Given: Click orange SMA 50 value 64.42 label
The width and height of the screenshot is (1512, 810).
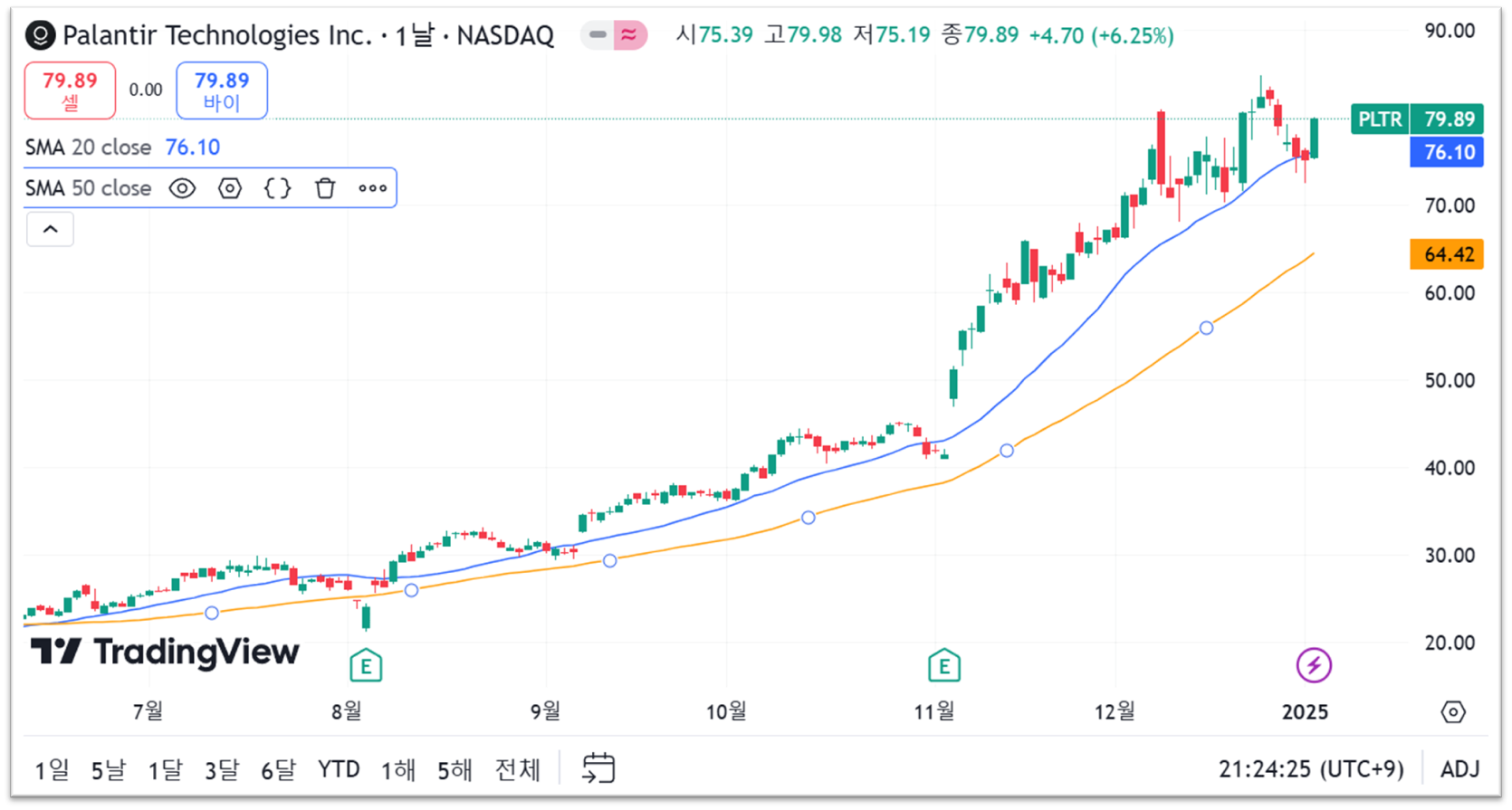Looking at the screenshot, I should (1447, 254).
